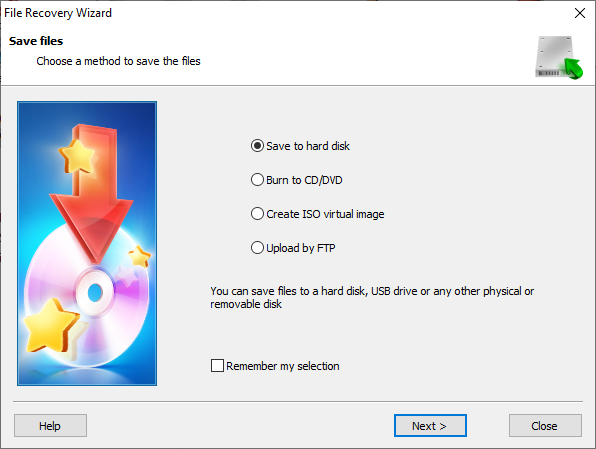596x449 pixels.
Task: Click the description about saving to USB drive
Action: (372, 298)
